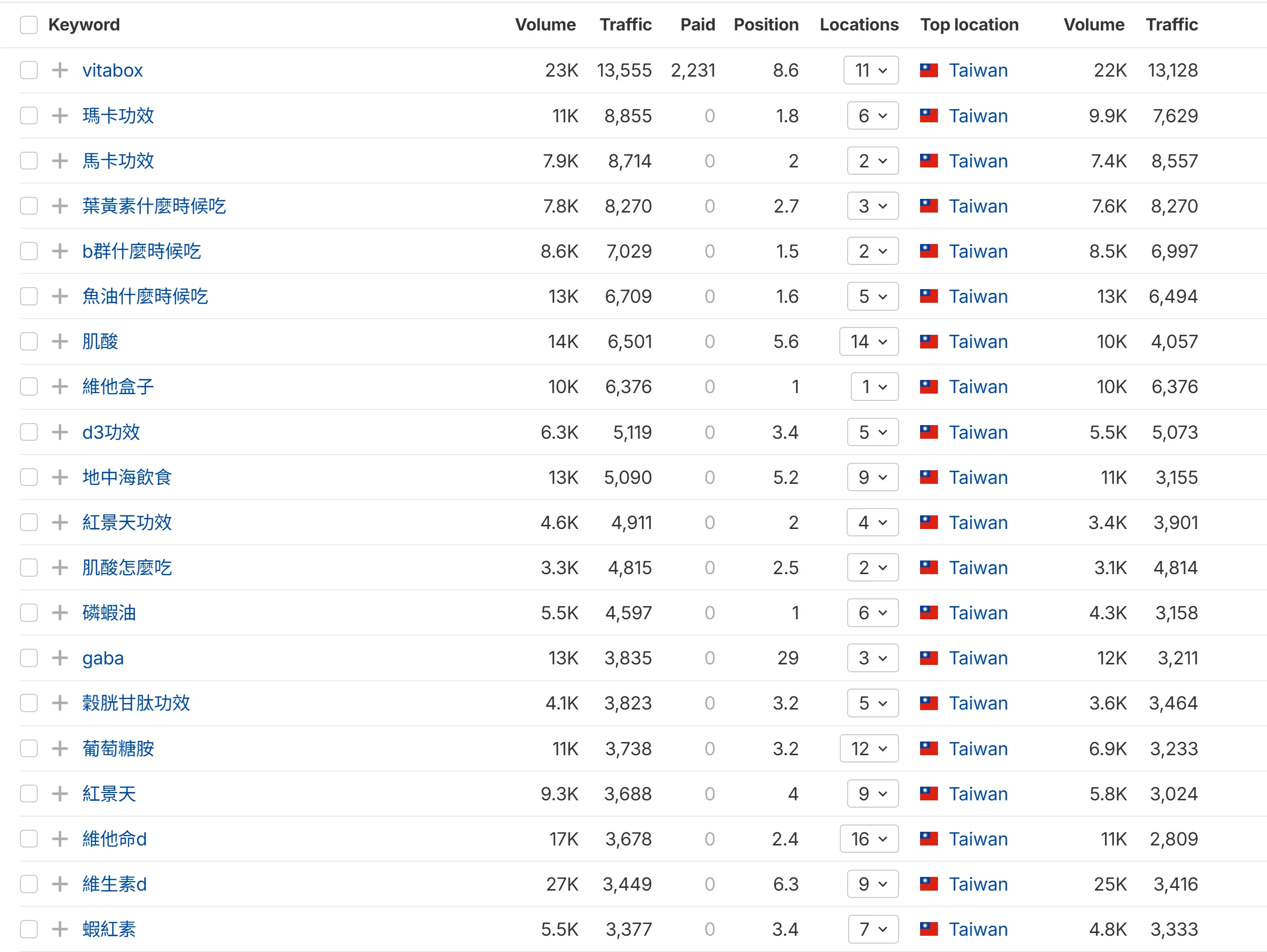Select all keywords with header checkbox
The width and height of the screenshot is (1267, 952).
coord(29,25)
